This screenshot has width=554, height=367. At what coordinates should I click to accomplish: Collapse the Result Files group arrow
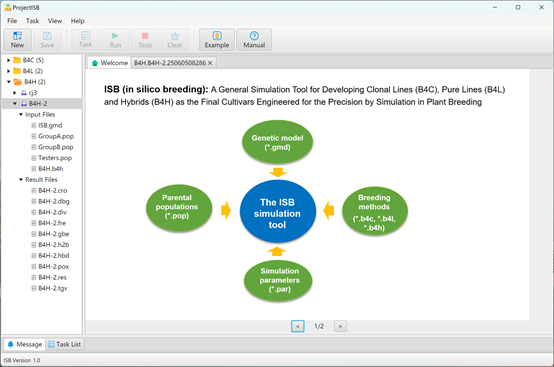point(20,180)
